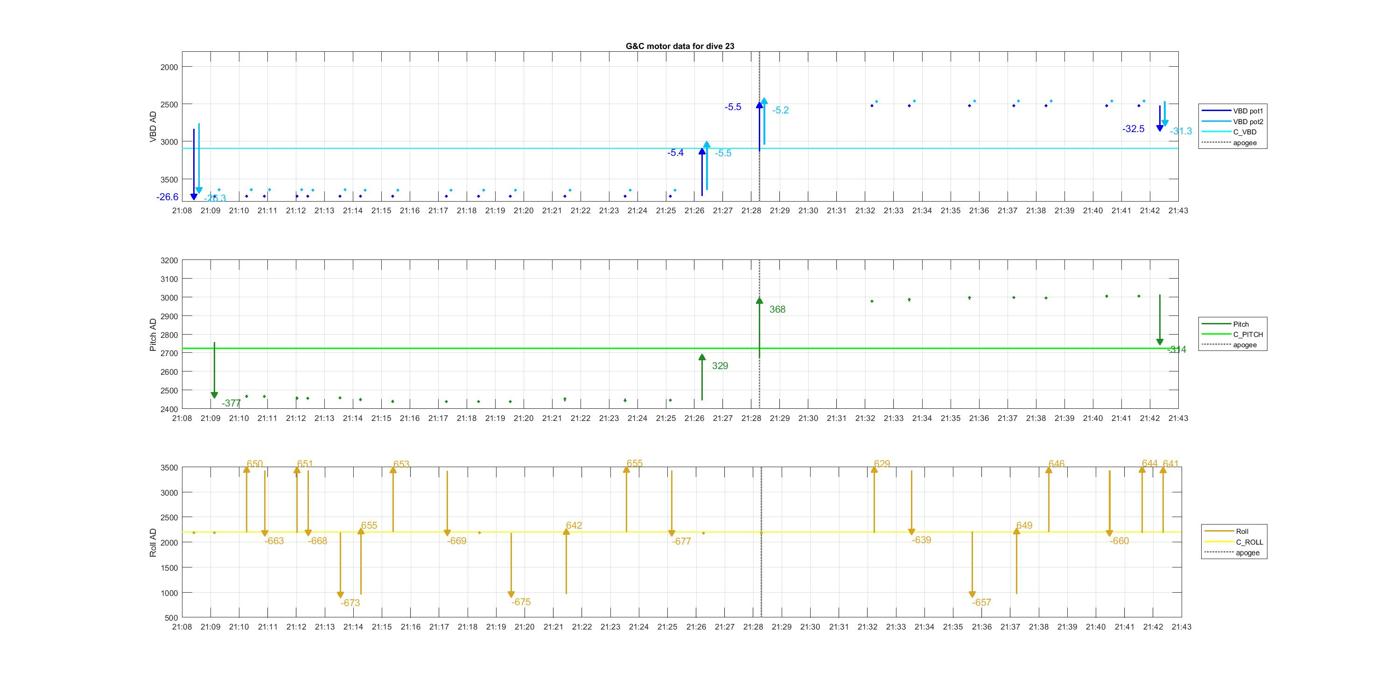
Task: Click the '500' tick on Roll axis
Action: coord(170,618)
